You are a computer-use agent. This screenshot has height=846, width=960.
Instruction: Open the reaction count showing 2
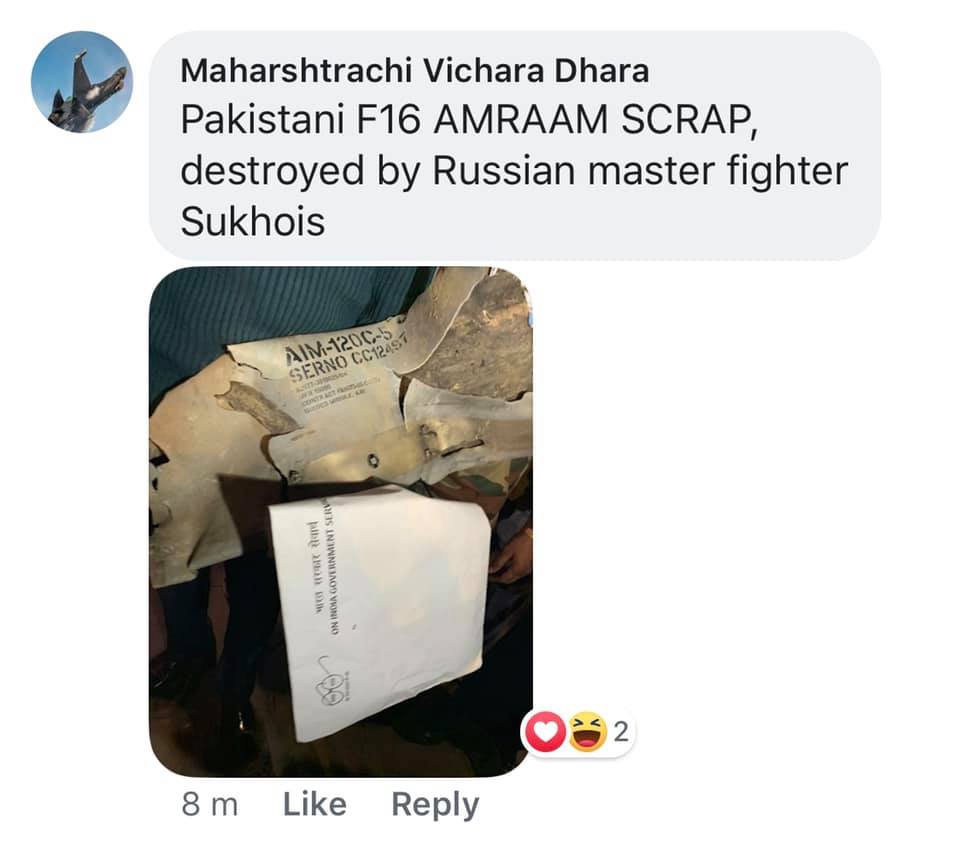click(621, 732)
